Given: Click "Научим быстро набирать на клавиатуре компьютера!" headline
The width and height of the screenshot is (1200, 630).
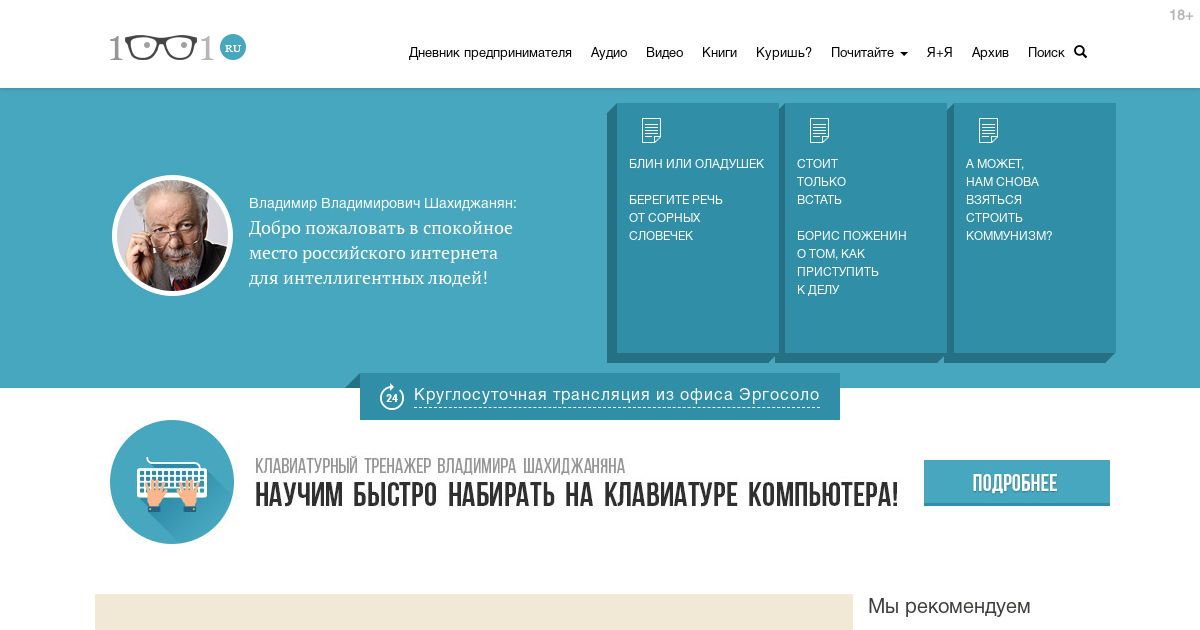Looking at the screenshot, I should tap(577, 494).
